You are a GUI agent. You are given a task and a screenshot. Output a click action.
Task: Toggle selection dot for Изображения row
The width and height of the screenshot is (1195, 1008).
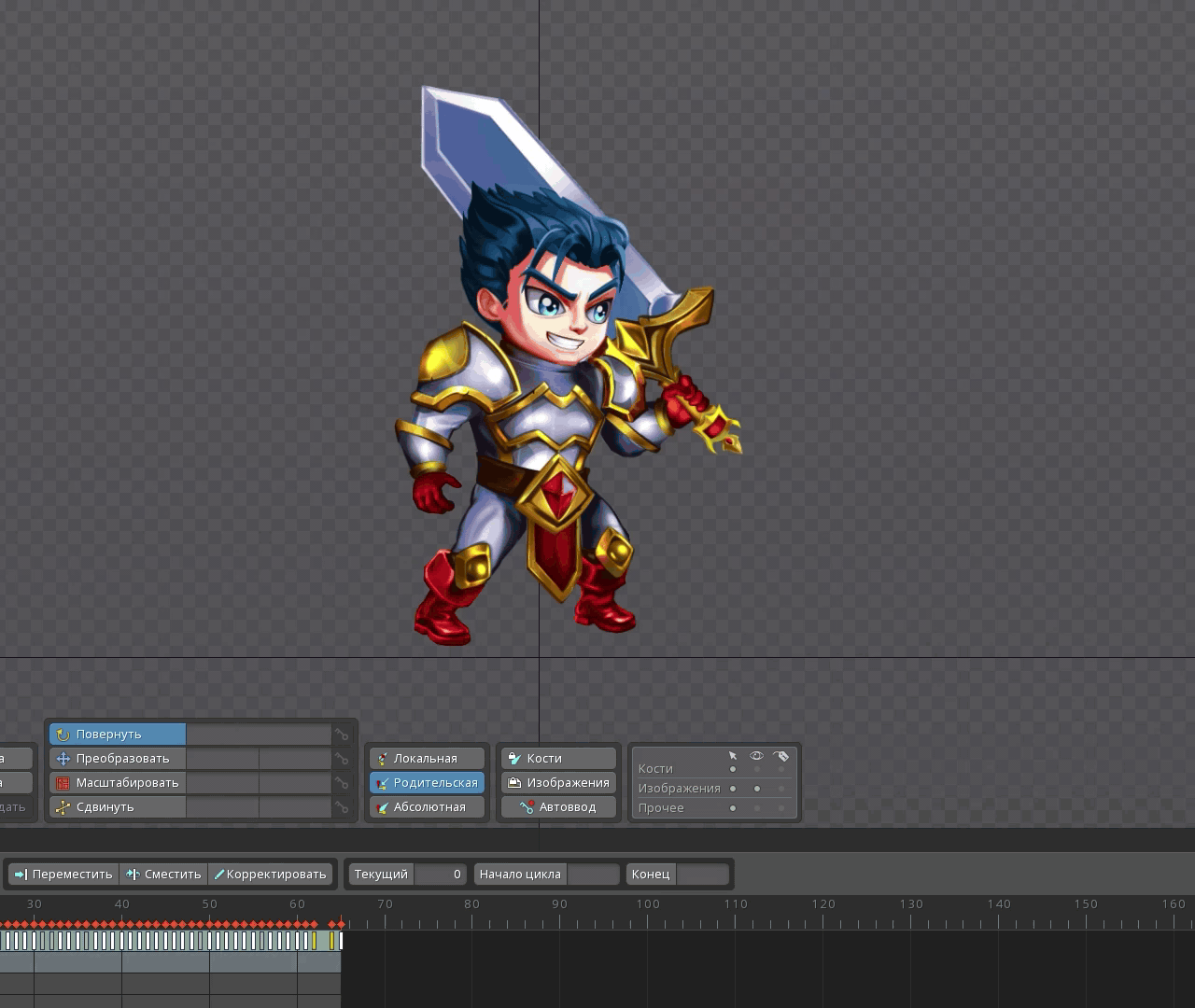[733, 789]
